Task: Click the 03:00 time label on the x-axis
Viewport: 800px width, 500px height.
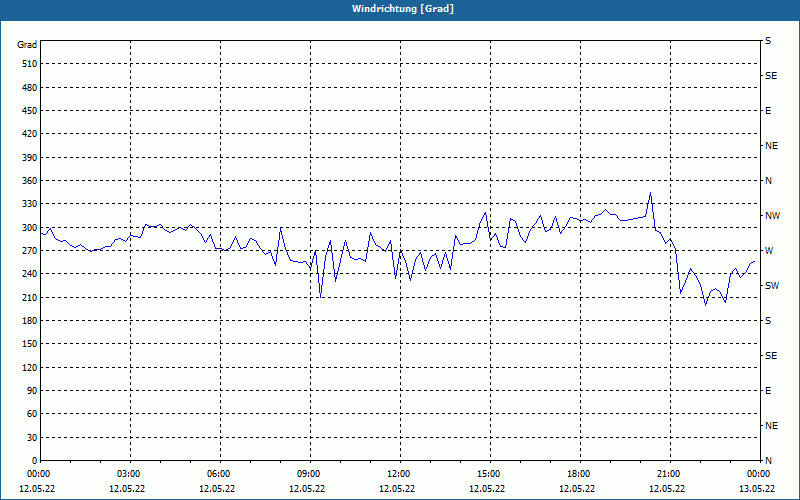Action: [x=129, y=474]
